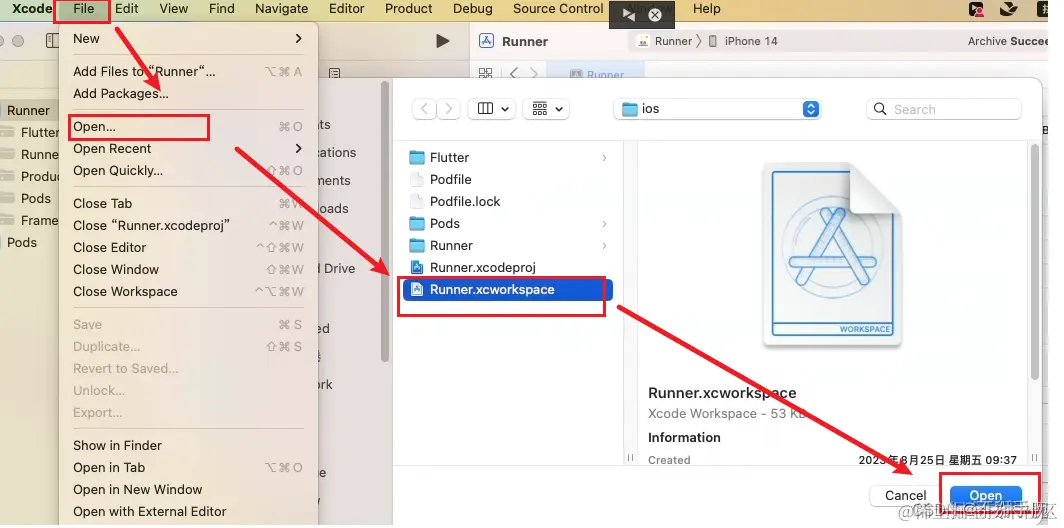Open the Help menu
Image resolution: width=1064 pixels, height=528 pixels.
706,9
